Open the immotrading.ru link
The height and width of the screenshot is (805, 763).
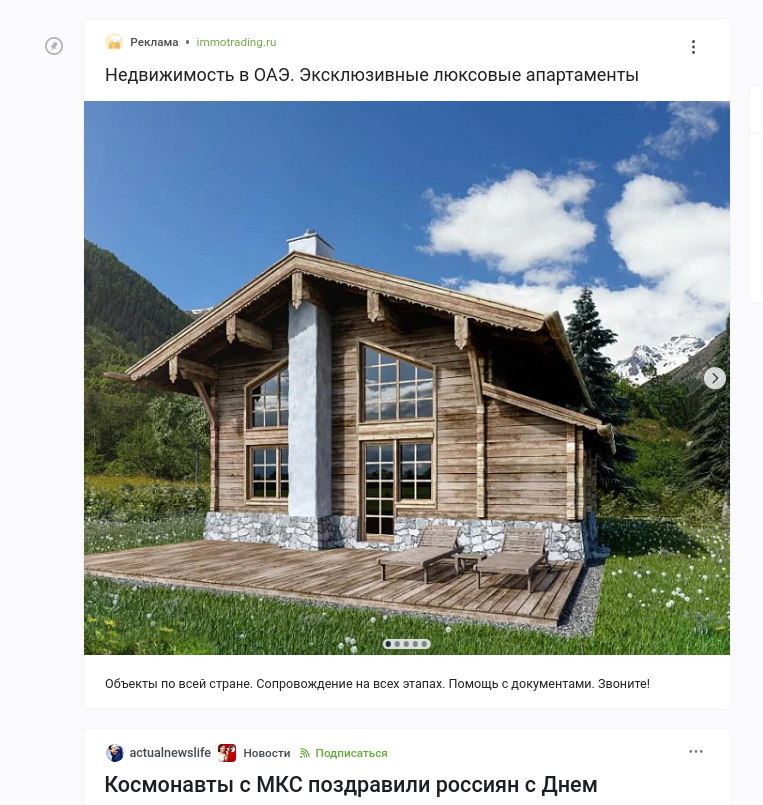coord(236,42)
